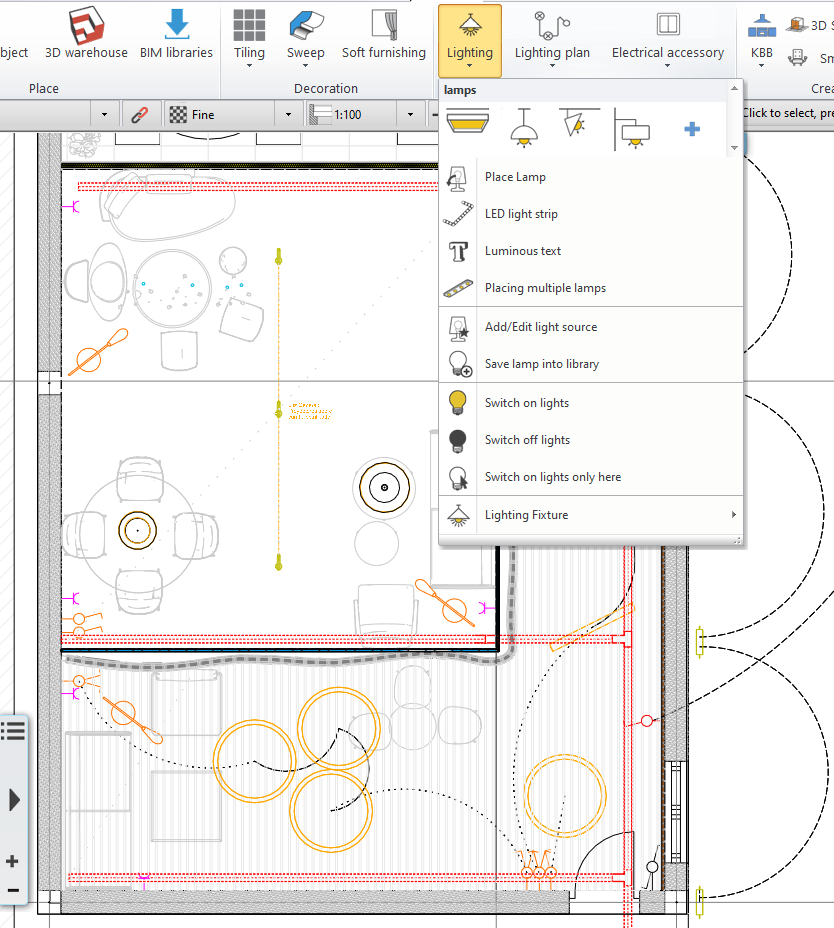Open the 1:100 scale dropdown

pos(410,113)
